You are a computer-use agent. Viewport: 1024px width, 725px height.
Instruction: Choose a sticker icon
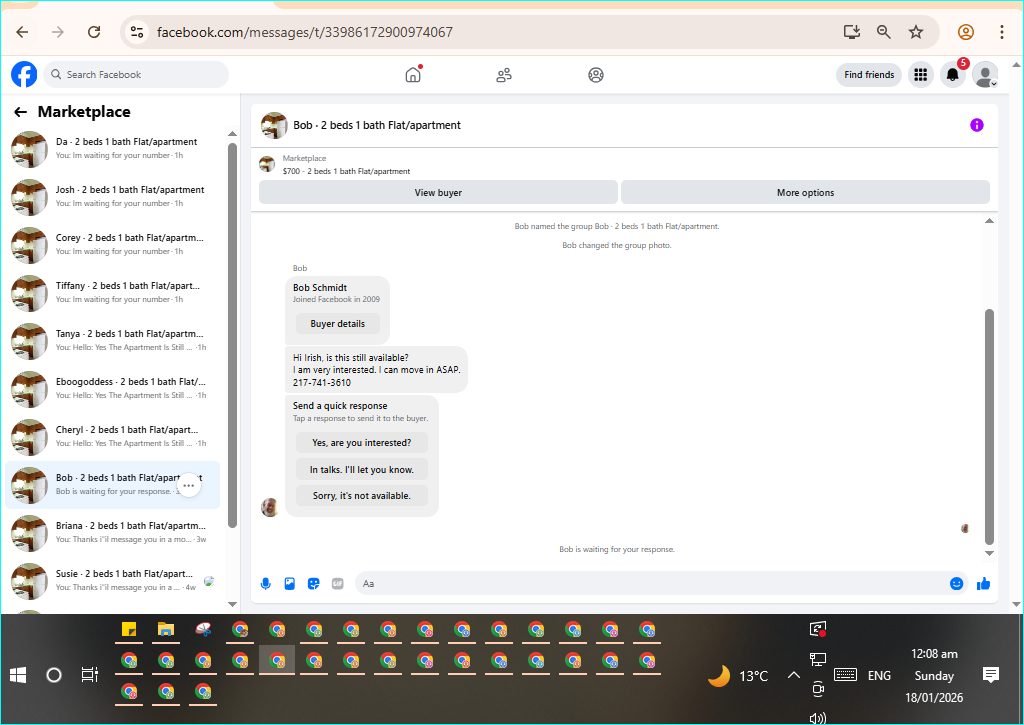(x=313, y=584)
